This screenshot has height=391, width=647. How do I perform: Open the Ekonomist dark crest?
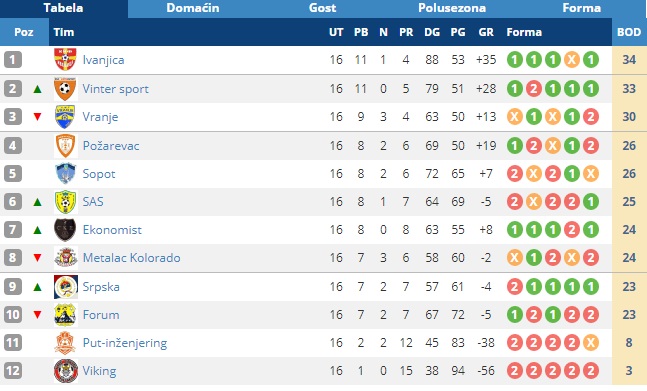pos(65,230)
